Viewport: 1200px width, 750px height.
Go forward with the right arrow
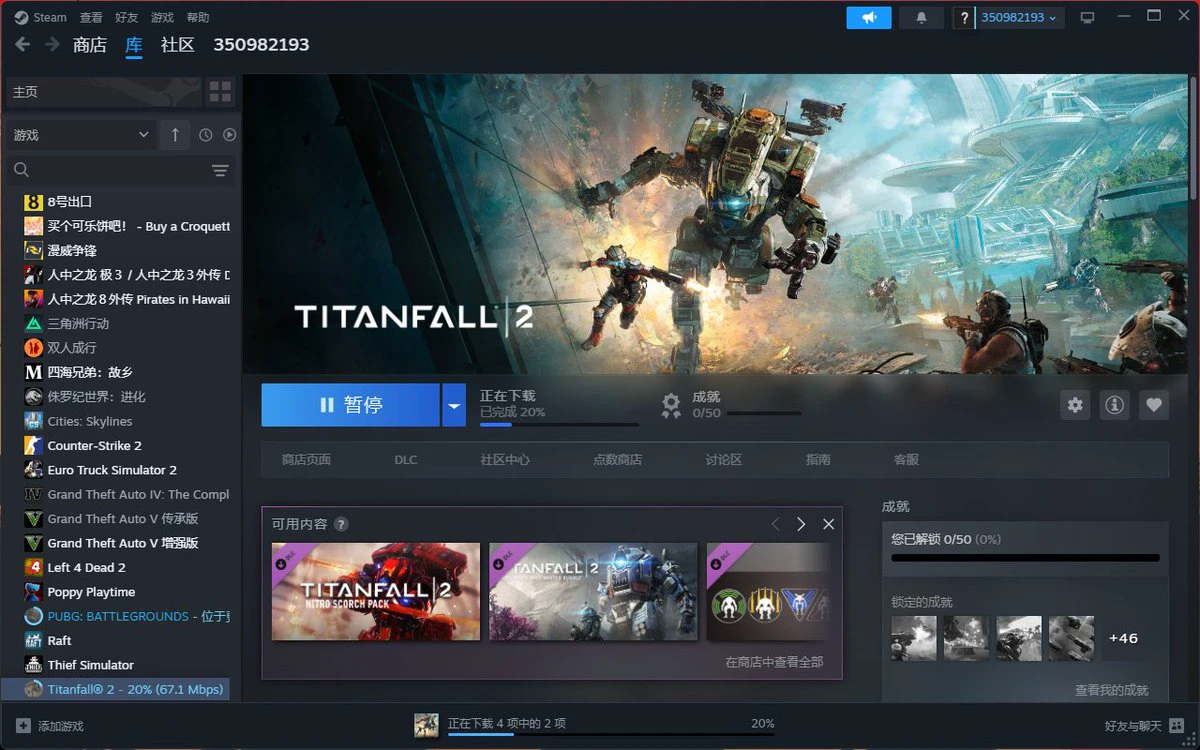click(x=50, y=44)
